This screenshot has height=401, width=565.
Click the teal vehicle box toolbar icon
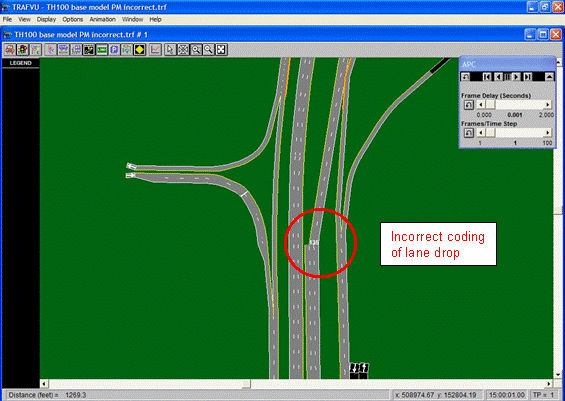click(x=127, y=50)
